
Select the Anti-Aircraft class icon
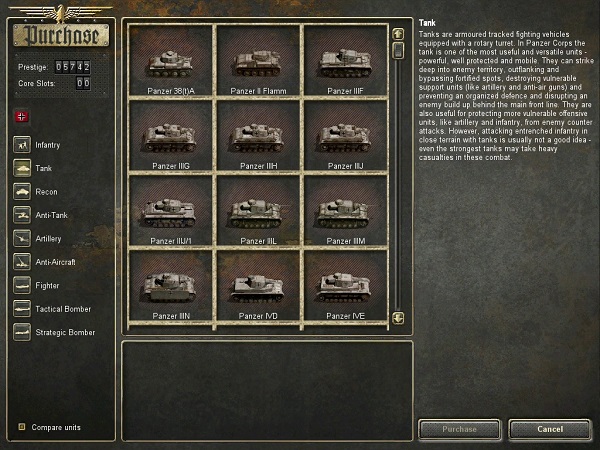(x=22, y=262)
